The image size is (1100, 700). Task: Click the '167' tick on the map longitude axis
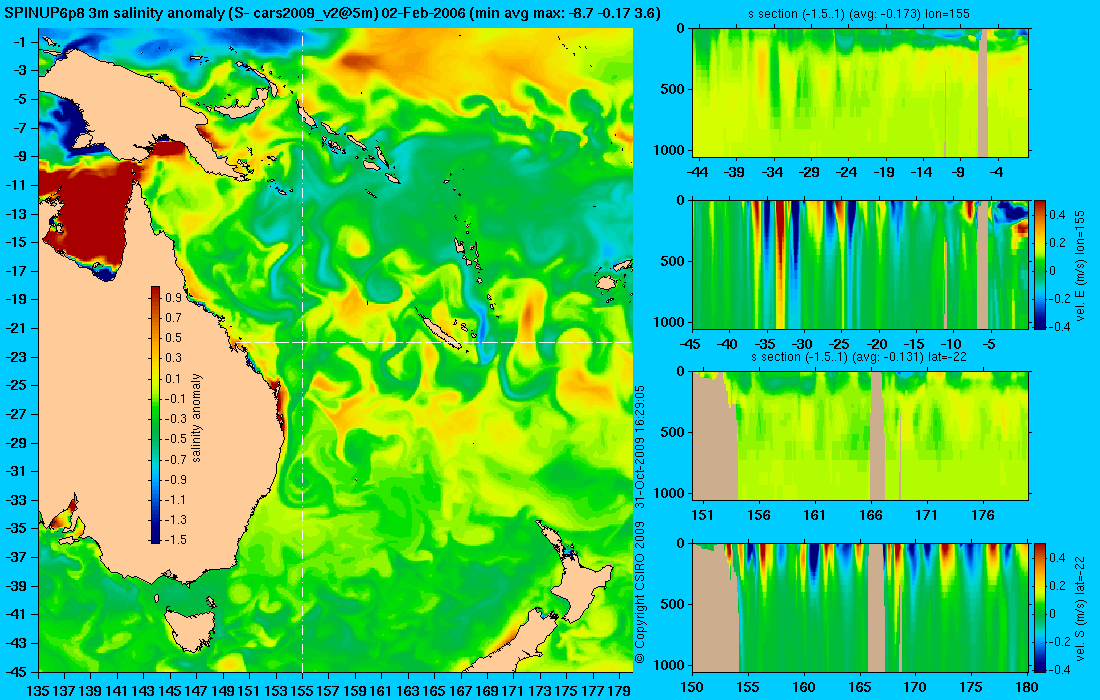[x=460, y=691]
